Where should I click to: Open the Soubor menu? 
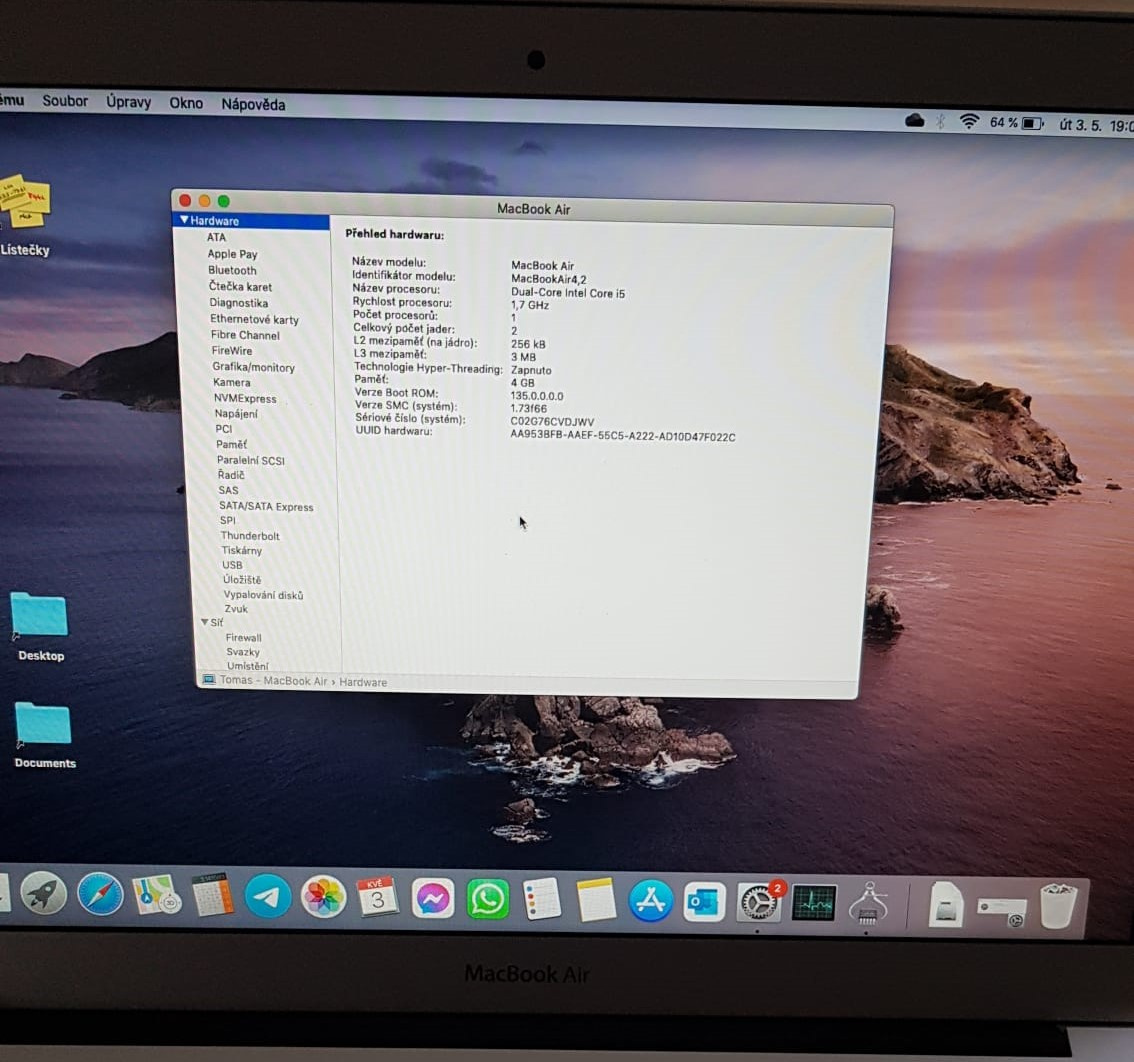click(x=65, y=101)
